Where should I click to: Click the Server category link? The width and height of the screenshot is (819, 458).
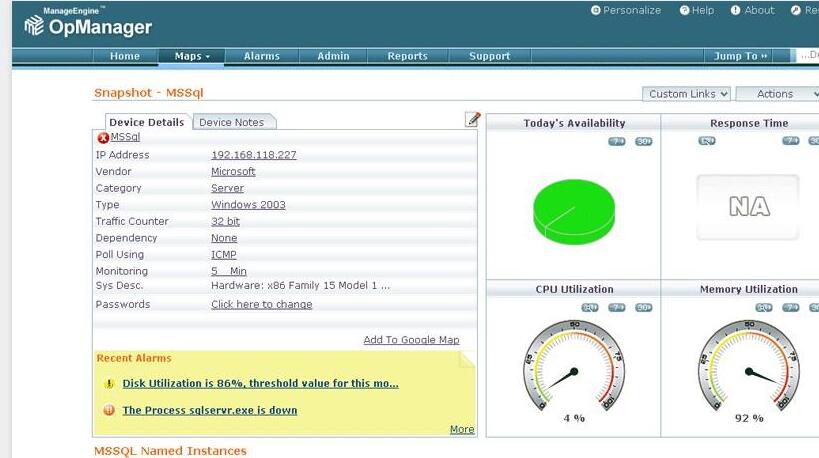click(x=227, y=188)
